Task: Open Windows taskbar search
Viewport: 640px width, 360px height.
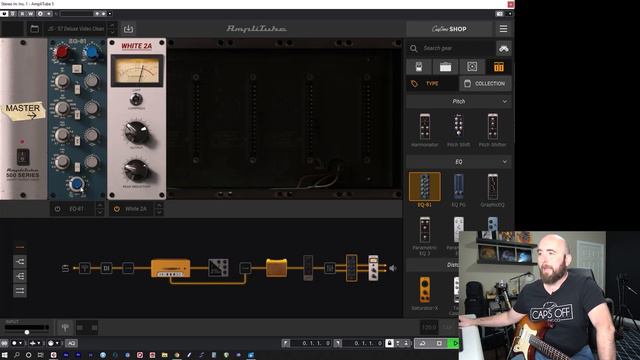Action: [x=17, y=355]
